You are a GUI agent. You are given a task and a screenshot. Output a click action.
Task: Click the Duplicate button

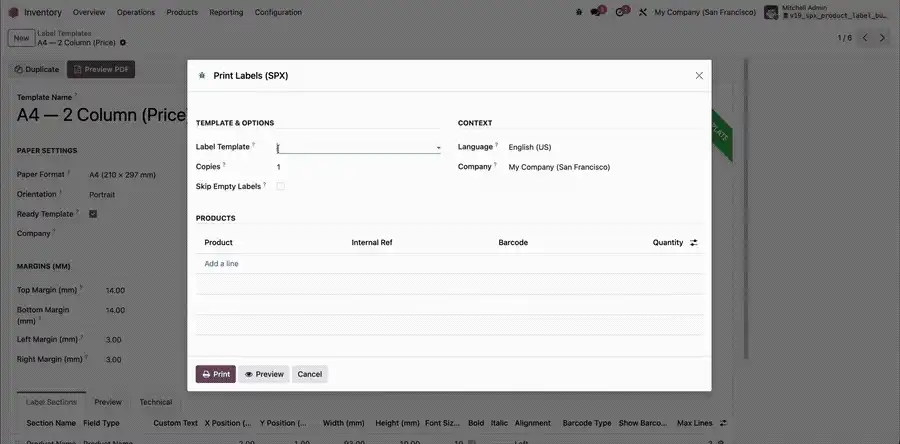(x=37, y=69)
